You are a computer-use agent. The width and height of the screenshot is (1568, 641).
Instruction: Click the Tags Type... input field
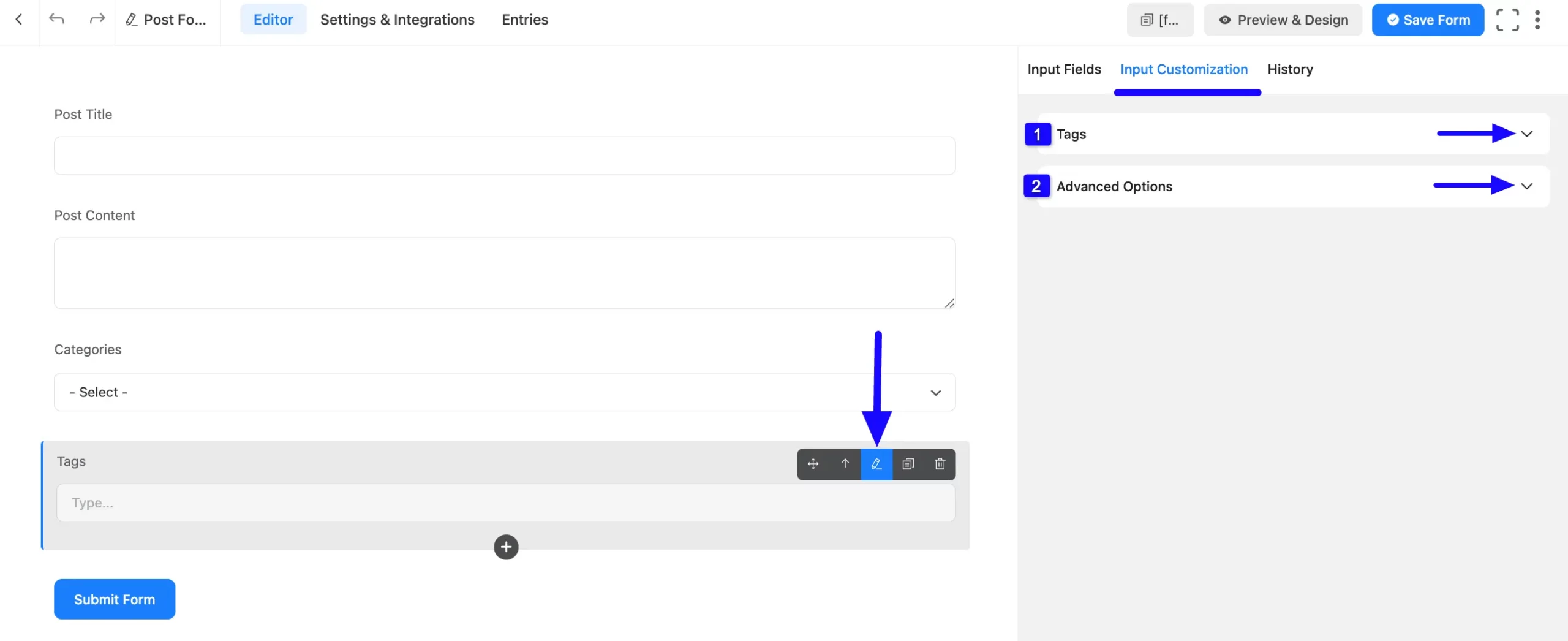pyautogui.click(x=506, y=503)
